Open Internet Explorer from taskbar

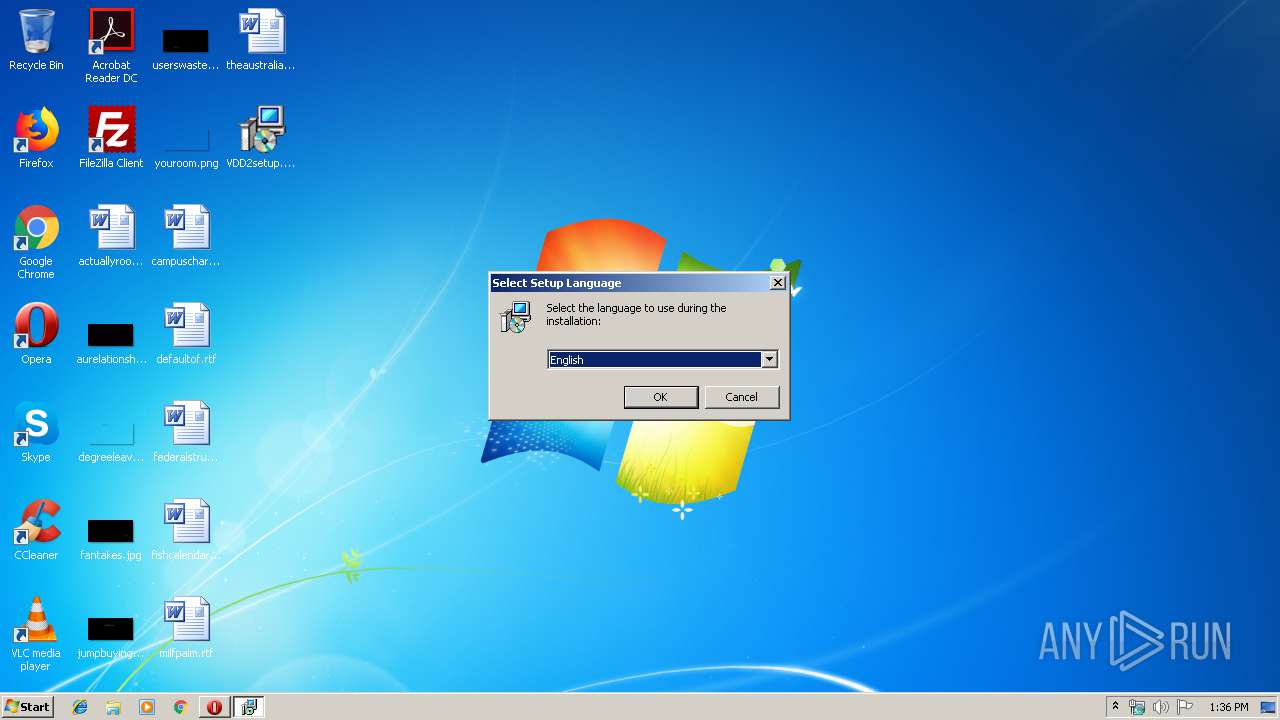tap(80, 707)
